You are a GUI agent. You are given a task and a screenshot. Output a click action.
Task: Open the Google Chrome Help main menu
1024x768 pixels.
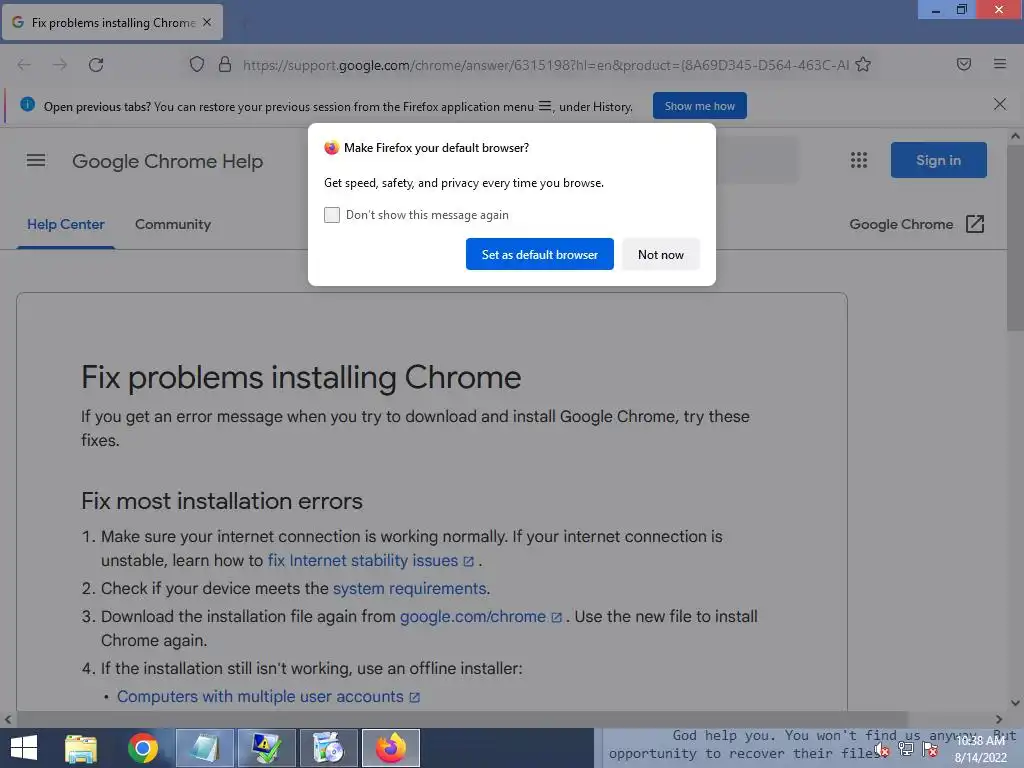(x=36, y=160)
